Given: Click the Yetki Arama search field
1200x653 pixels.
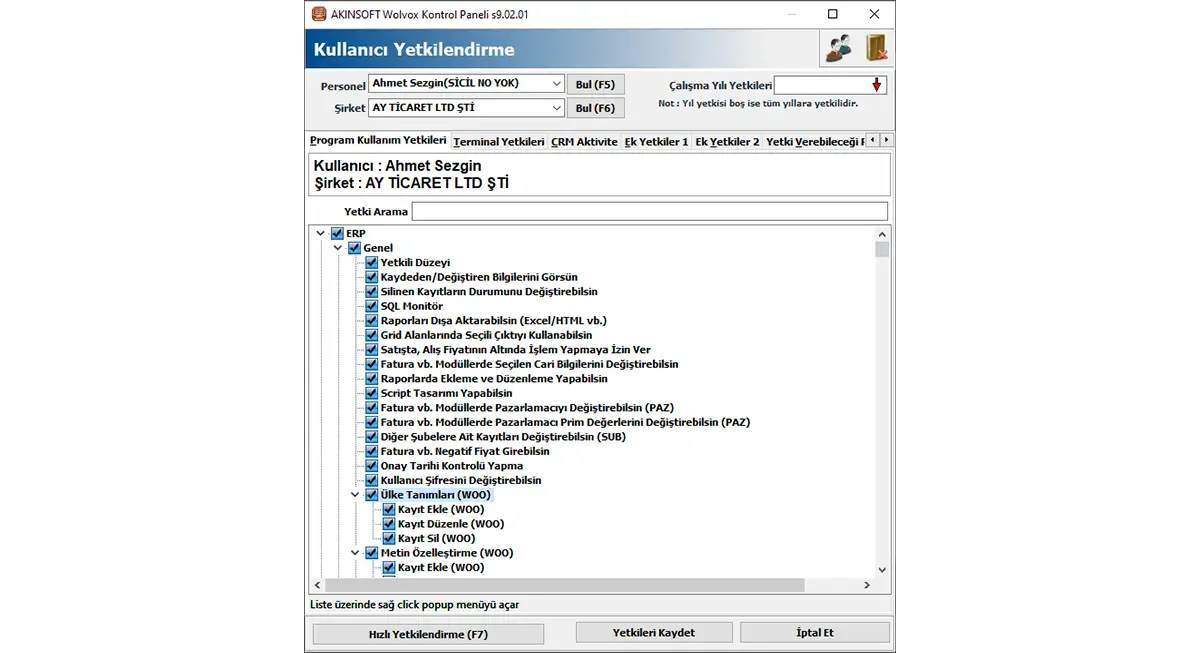Looking at the screenshot, I should [x=650, y=212].
